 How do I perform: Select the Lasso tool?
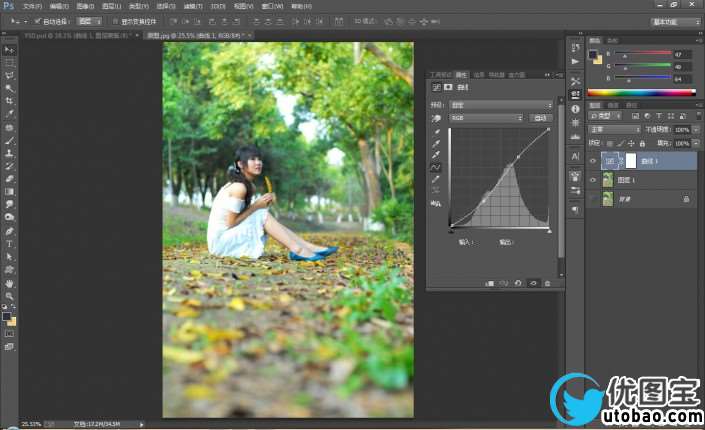pyautogui.click(x=9, y=75)
